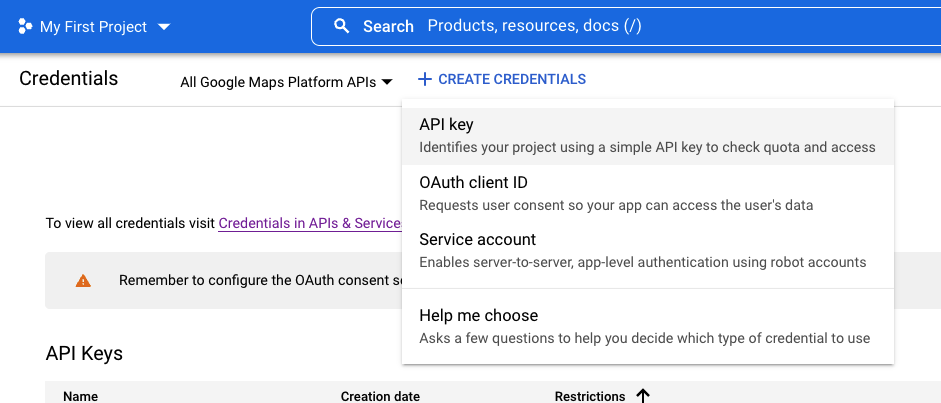Pick Service account from the dropdown menu
The image size is (941, 403).
[648, 251]
